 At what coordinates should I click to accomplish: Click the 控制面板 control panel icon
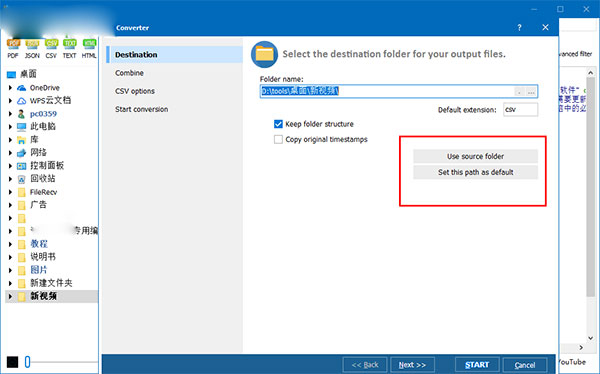(x=21, y=166)
